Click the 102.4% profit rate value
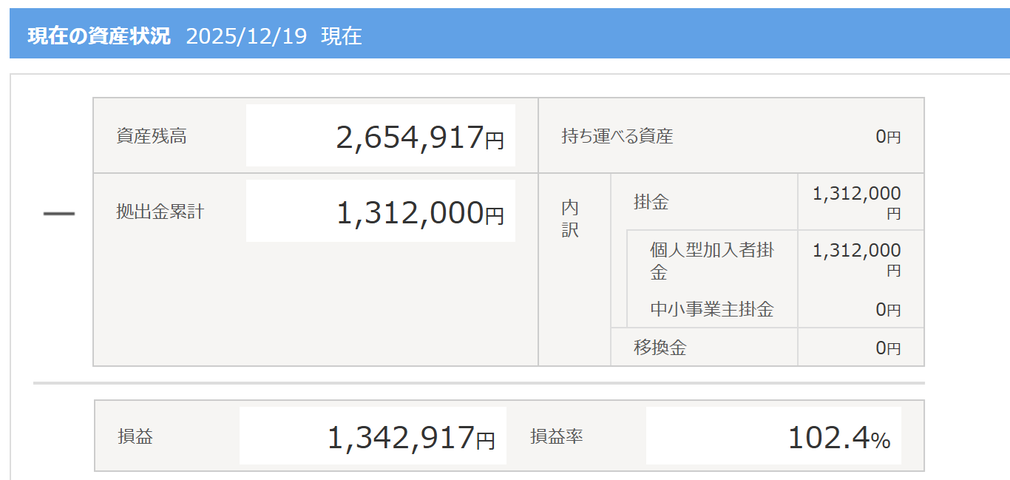Viewport: 1010px width, 480px height. coord(838,438)
